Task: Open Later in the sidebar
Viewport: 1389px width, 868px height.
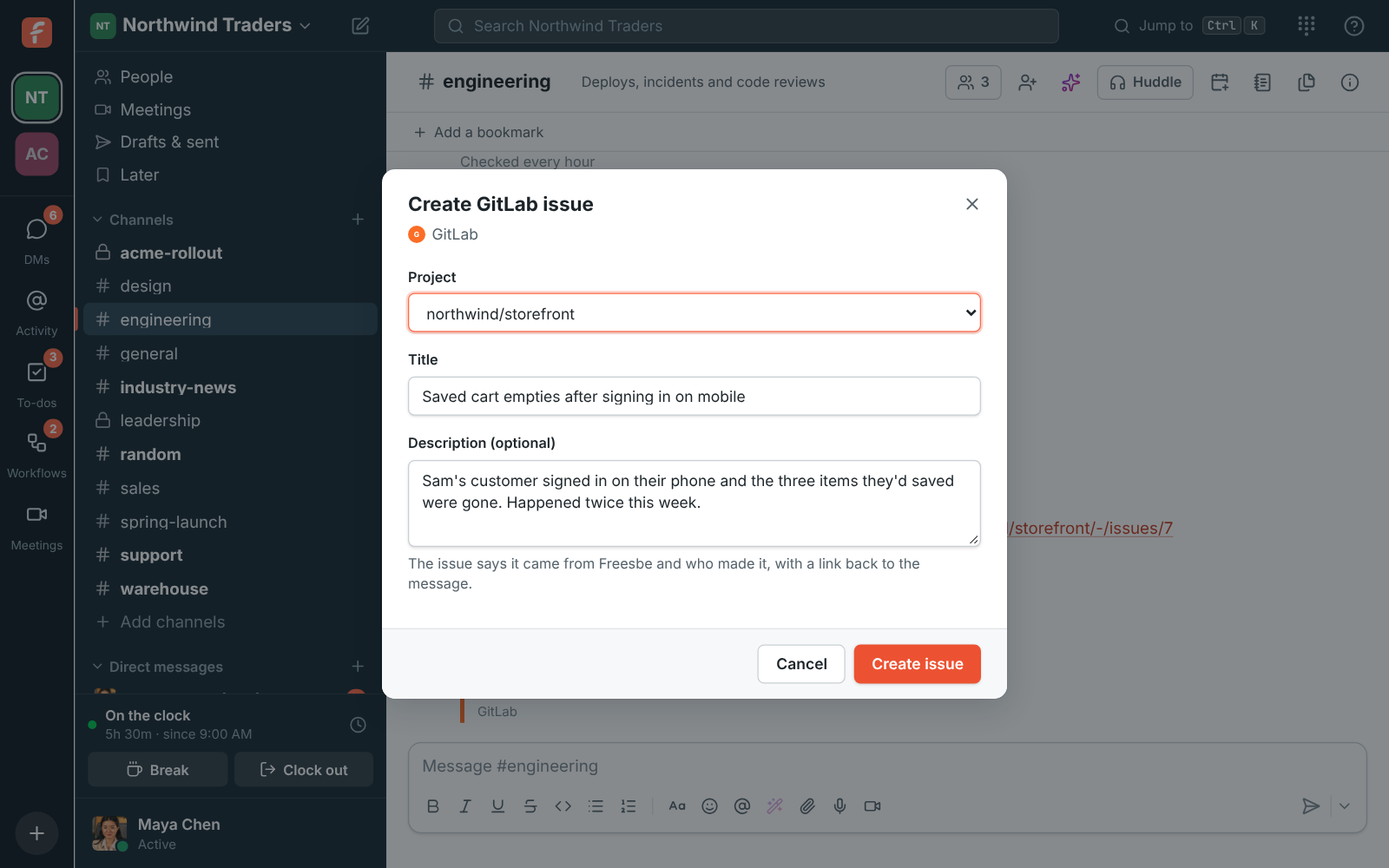Action: (229, 174)
